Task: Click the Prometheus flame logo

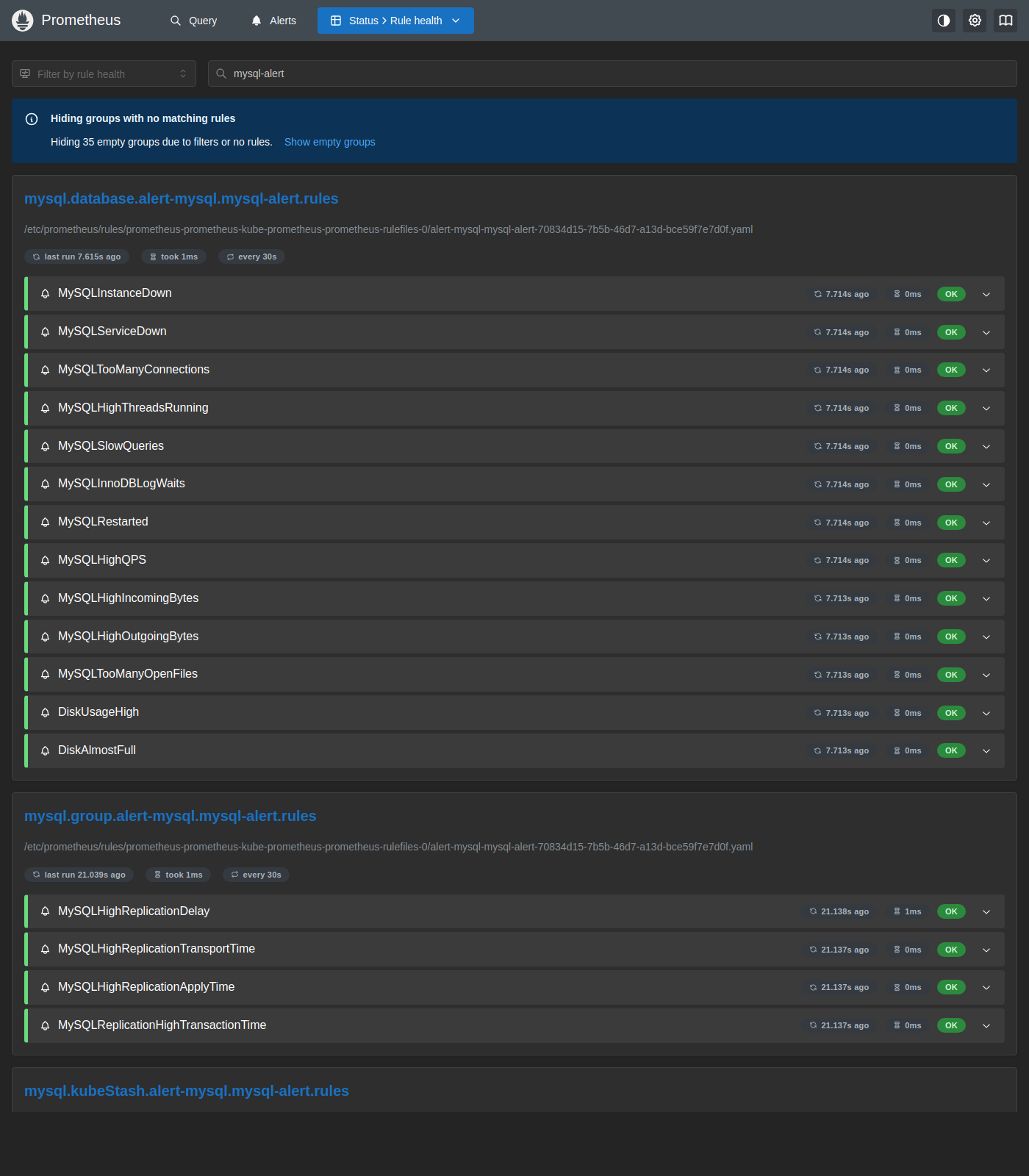Action: click(x=23, y=21)
